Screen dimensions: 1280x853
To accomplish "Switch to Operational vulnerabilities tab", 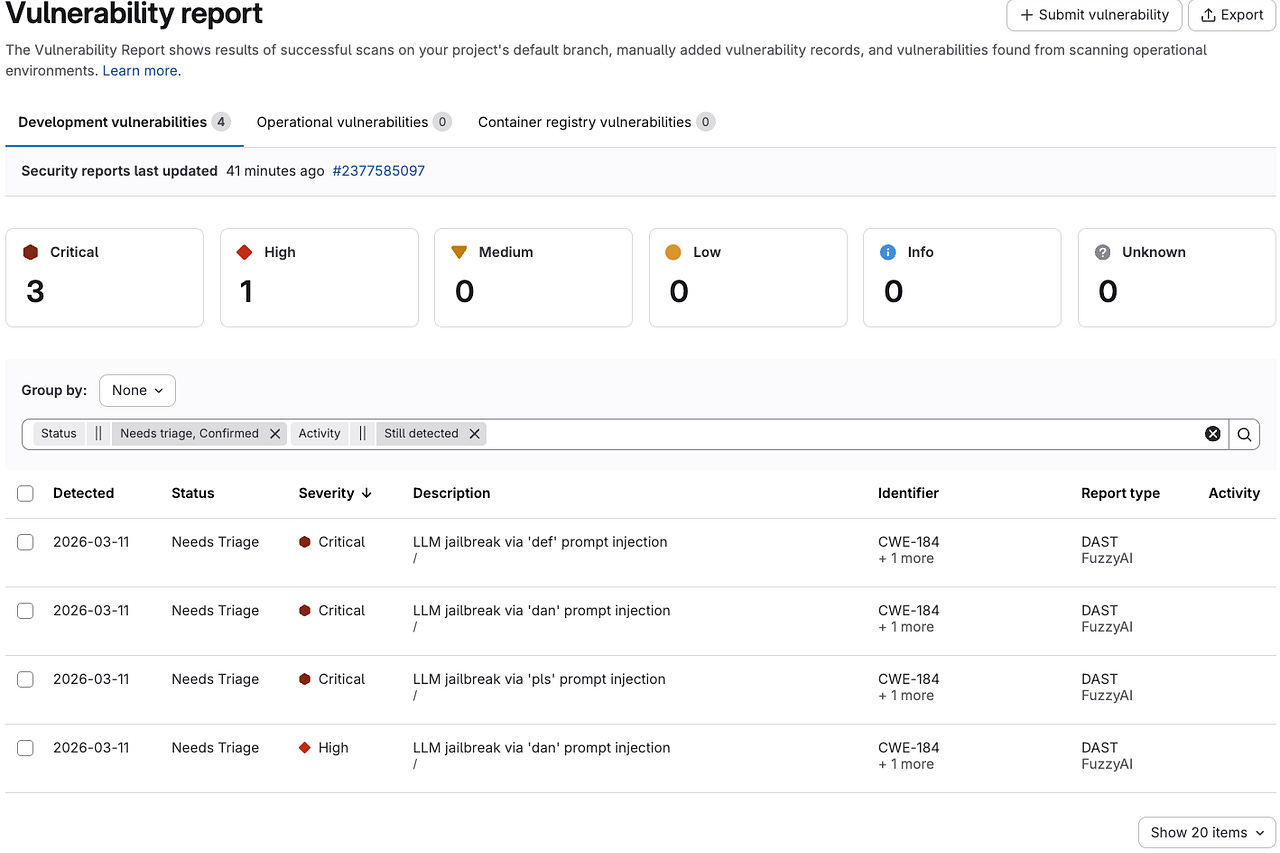I will coord(354,122).
